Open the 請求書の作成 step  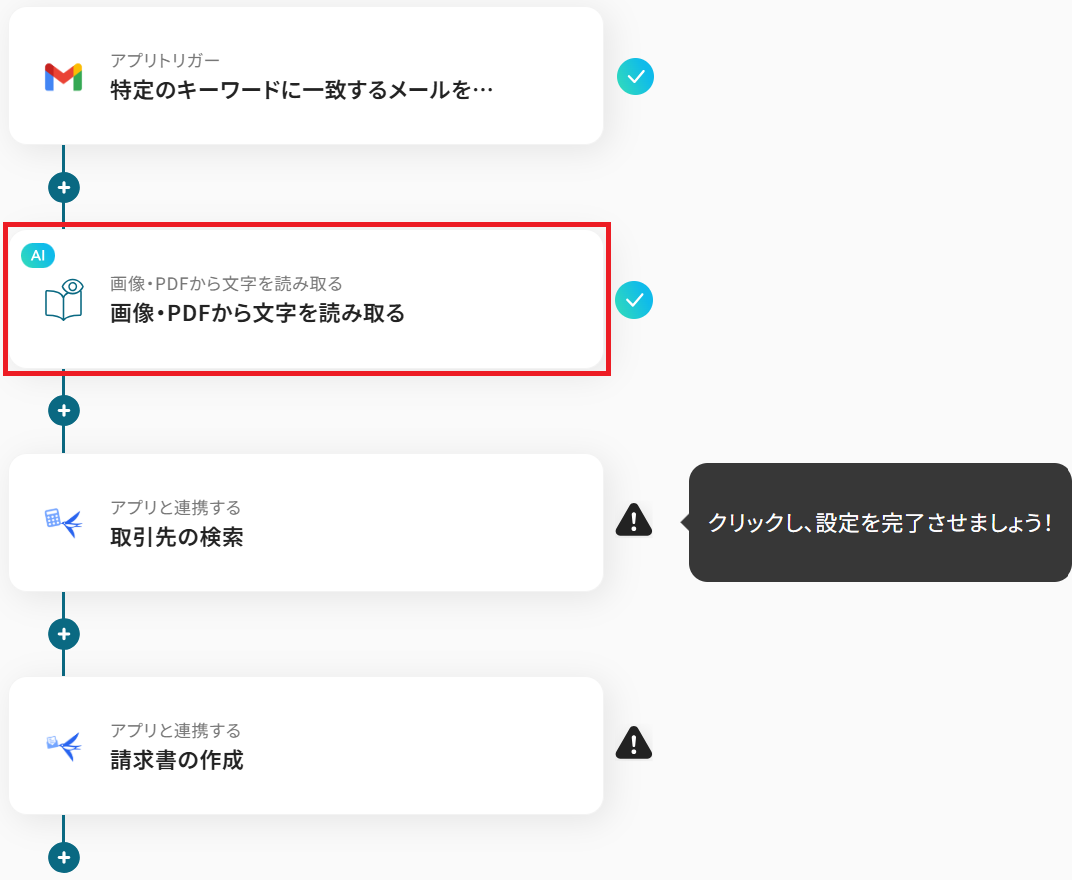pos(177,761)
